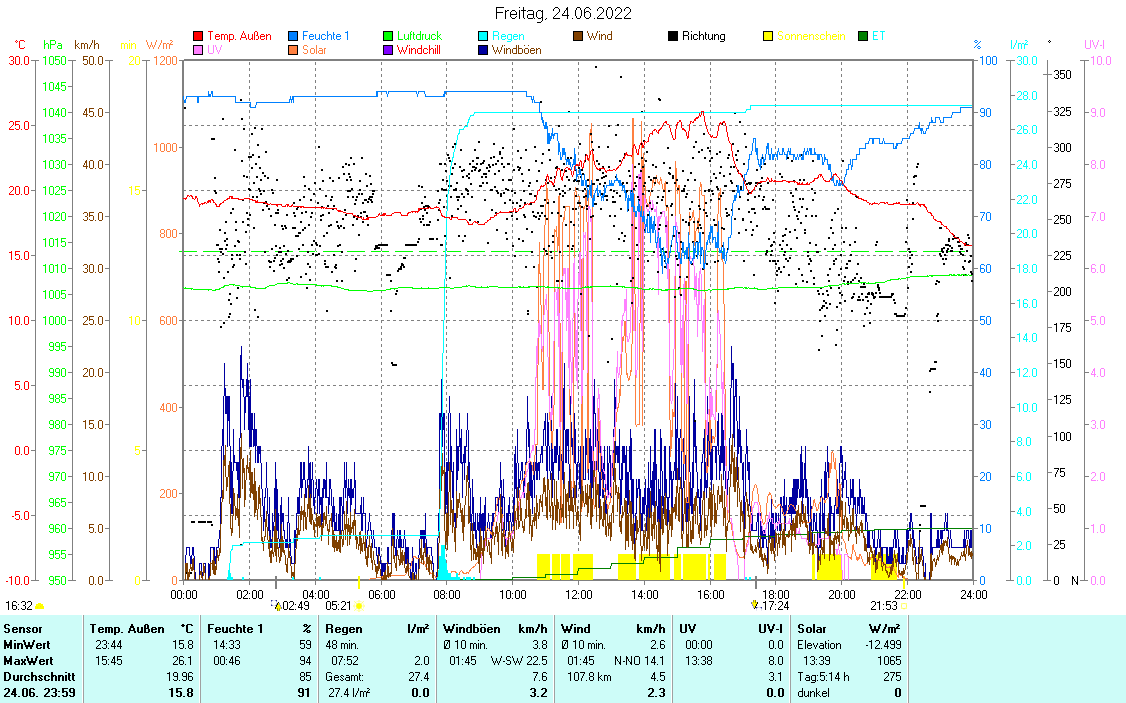Click the 12:00 label on time axis
Image resolution: width=1126 pixels, height=703 pixels.
tap(579, 593)
